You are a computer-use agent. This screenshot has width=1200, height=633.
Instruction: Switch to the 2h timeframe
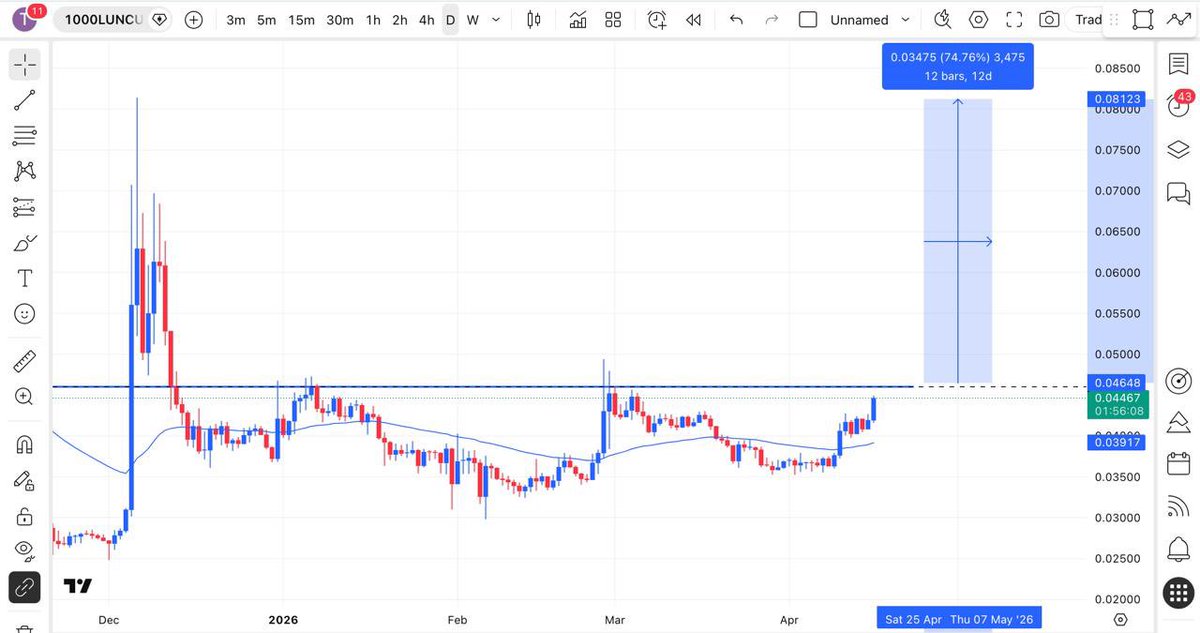pos(400,19)
